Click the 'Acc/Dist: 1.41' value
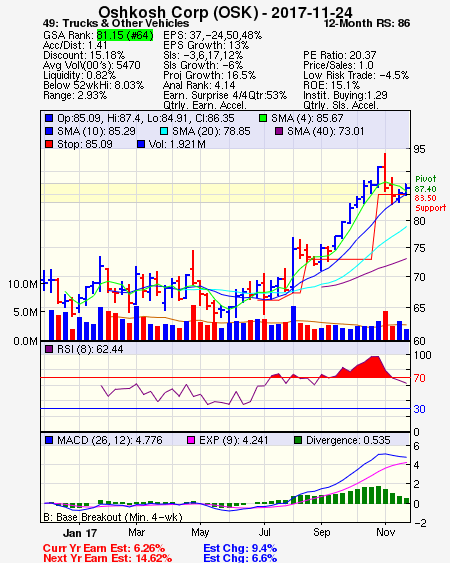 click(x=75, y=45)
